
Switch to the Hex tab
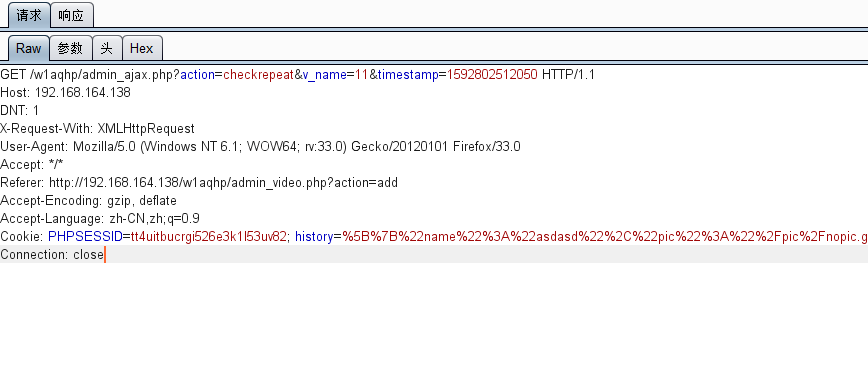click(142, 48)
